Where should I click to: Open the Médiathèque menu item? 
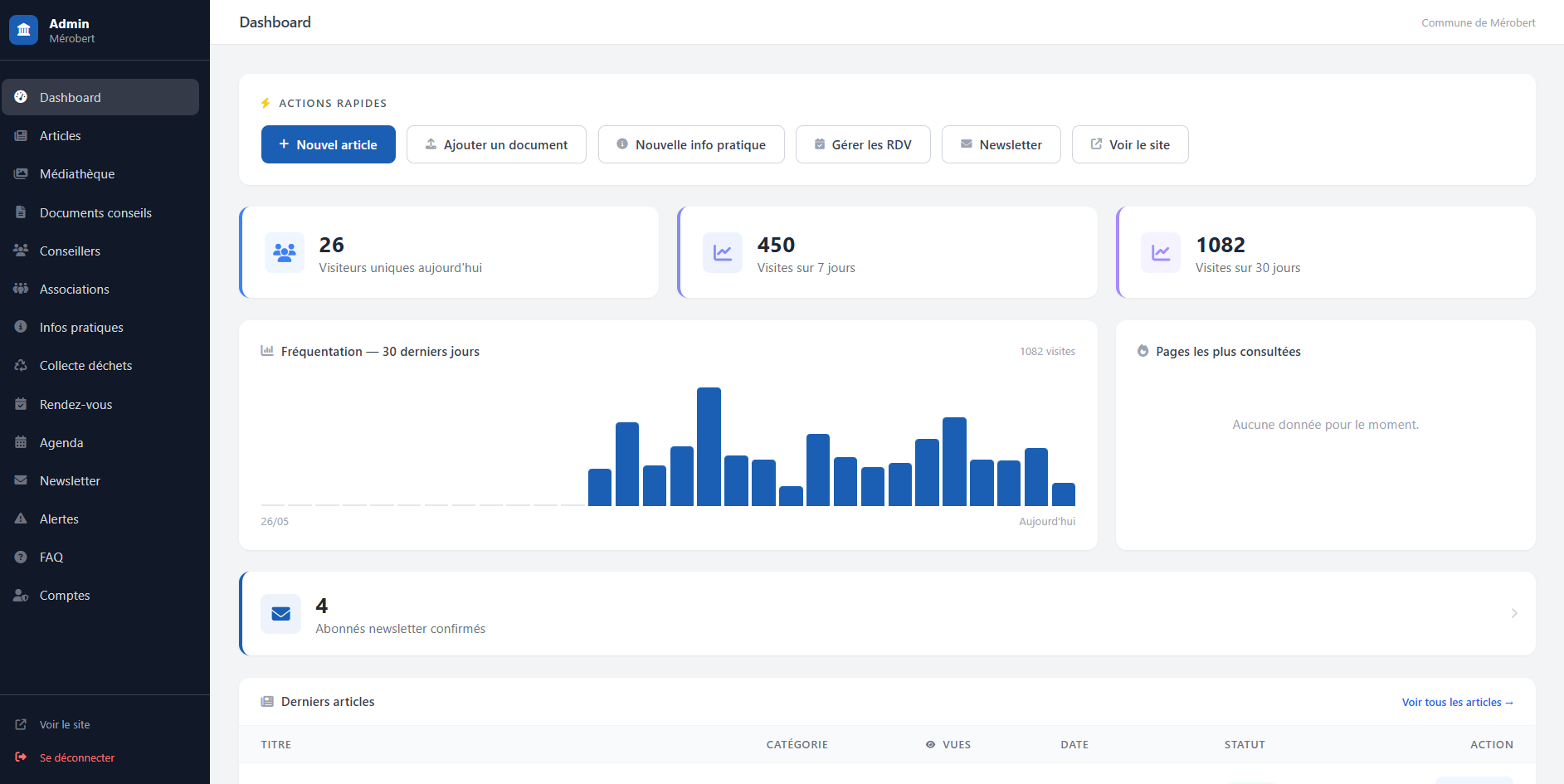[x=100, y=173]
